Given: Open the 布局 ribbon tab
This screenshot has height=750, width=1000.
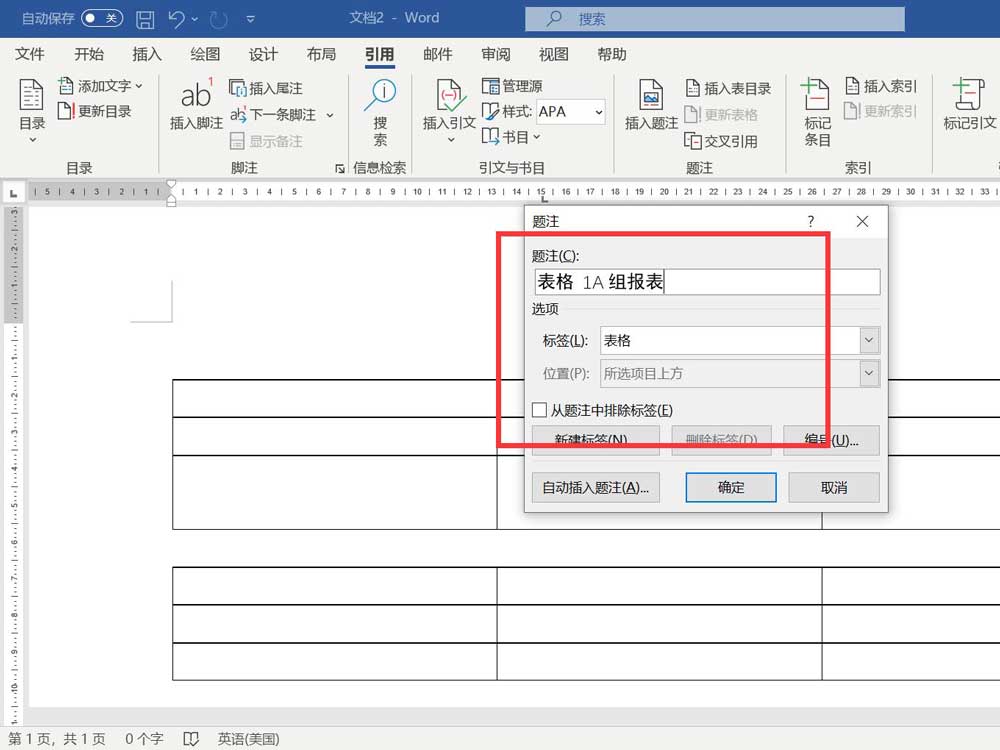Looking at the screenshot, I should (x=321, y=54).
